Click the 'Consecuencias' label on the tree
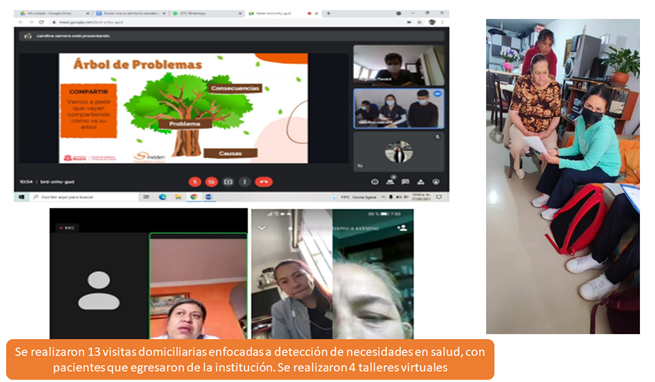Image resolution: width=655 pixels, height=382 pixels. coord(235,88)
